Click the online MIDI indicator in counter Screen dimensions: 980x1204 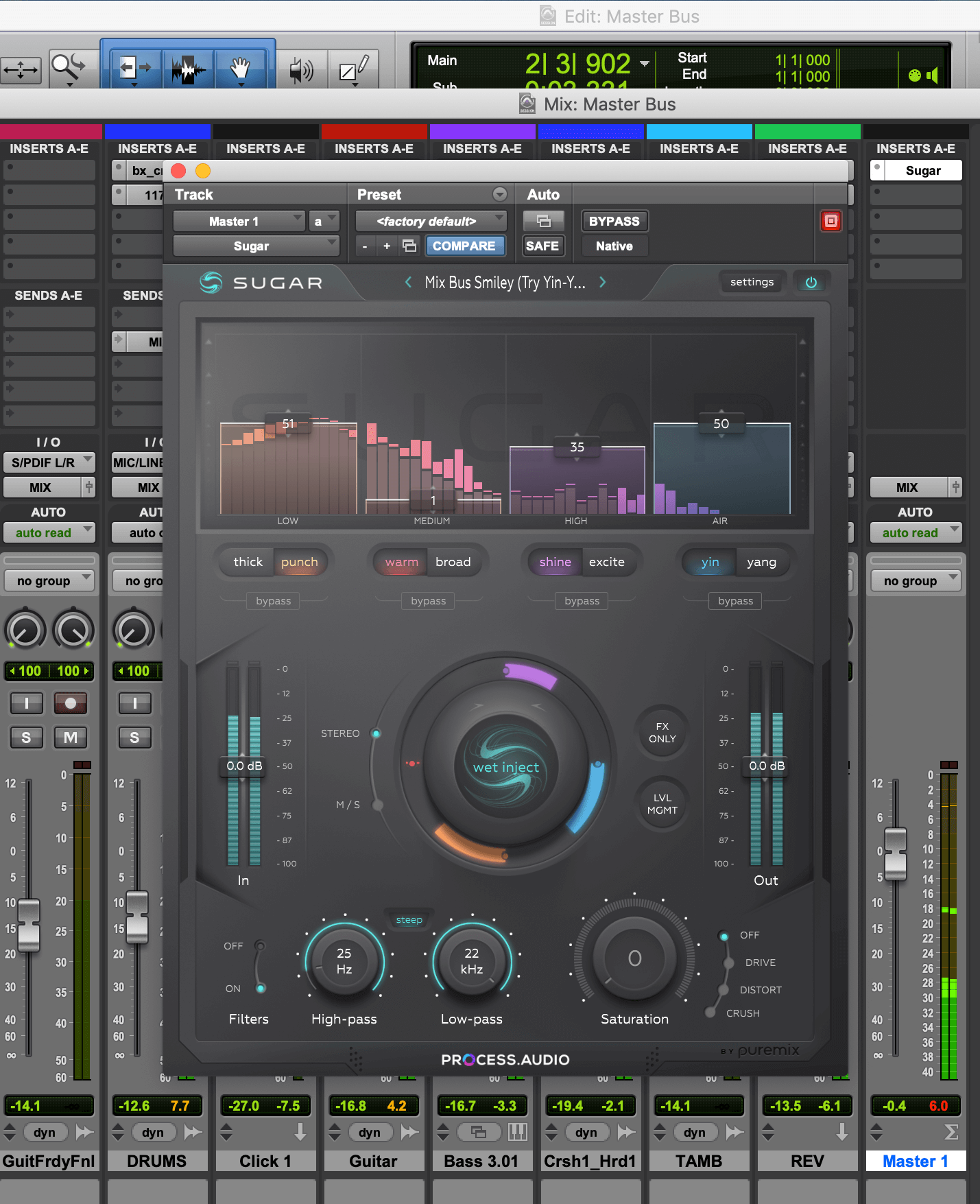pyautogui.click(x=914, y=75)
